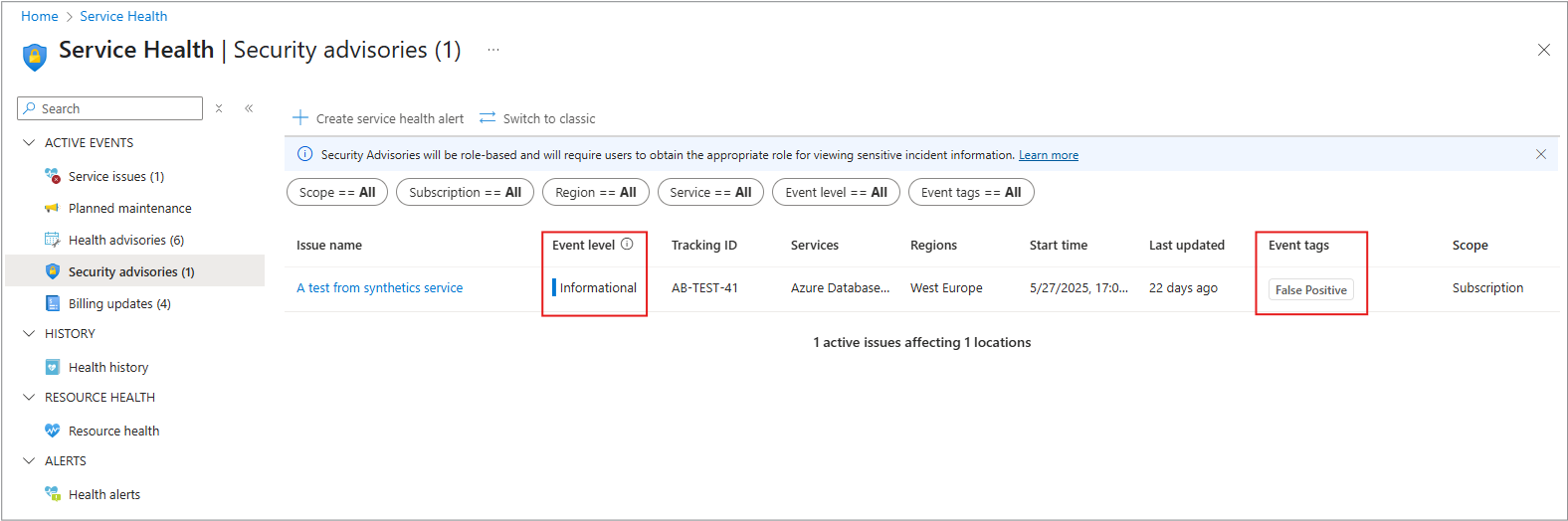Open Billing updates (4)
The image size is (1568, 521).
(119, 303)
